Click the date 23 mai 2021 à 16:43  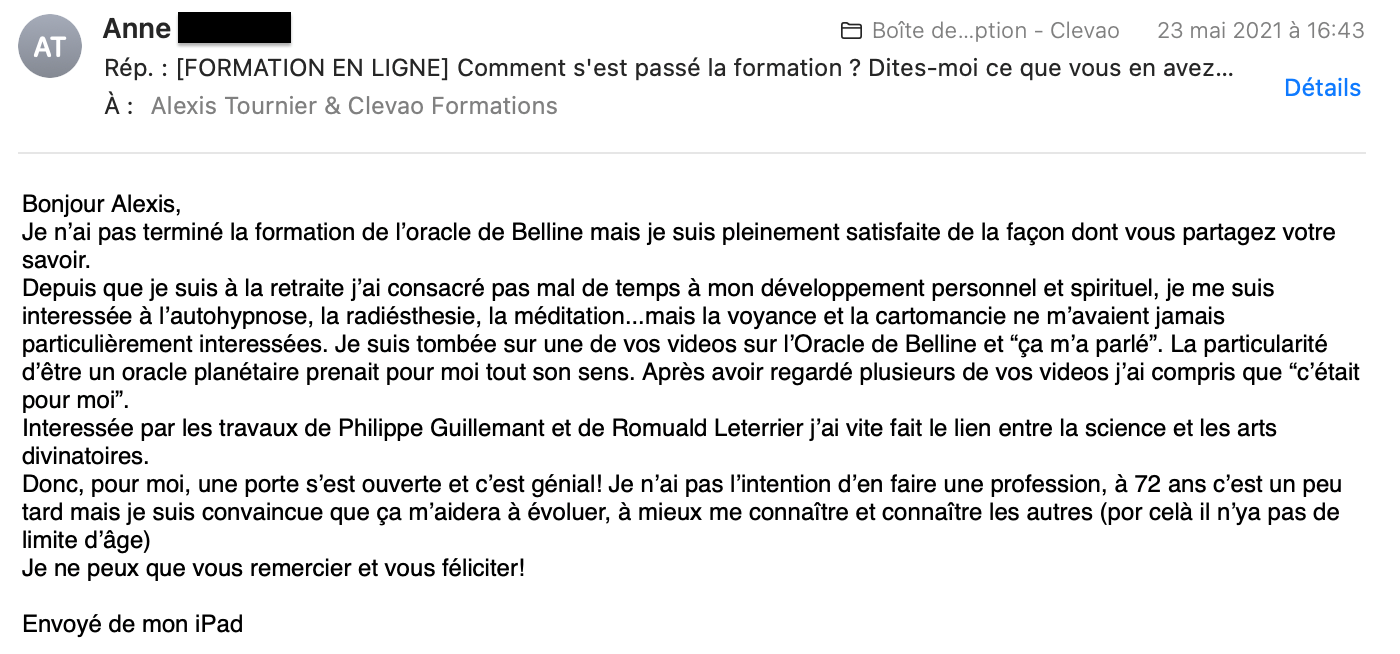(x=1260, y=31)
